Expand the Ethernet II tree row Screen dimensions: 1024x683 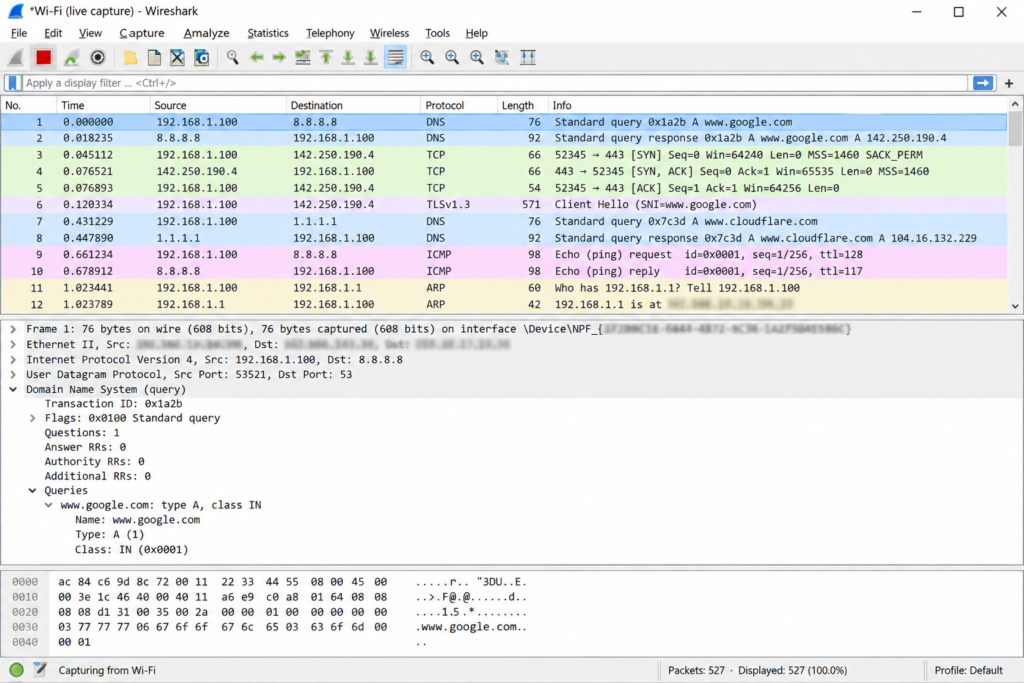click(x=13, y=344)
